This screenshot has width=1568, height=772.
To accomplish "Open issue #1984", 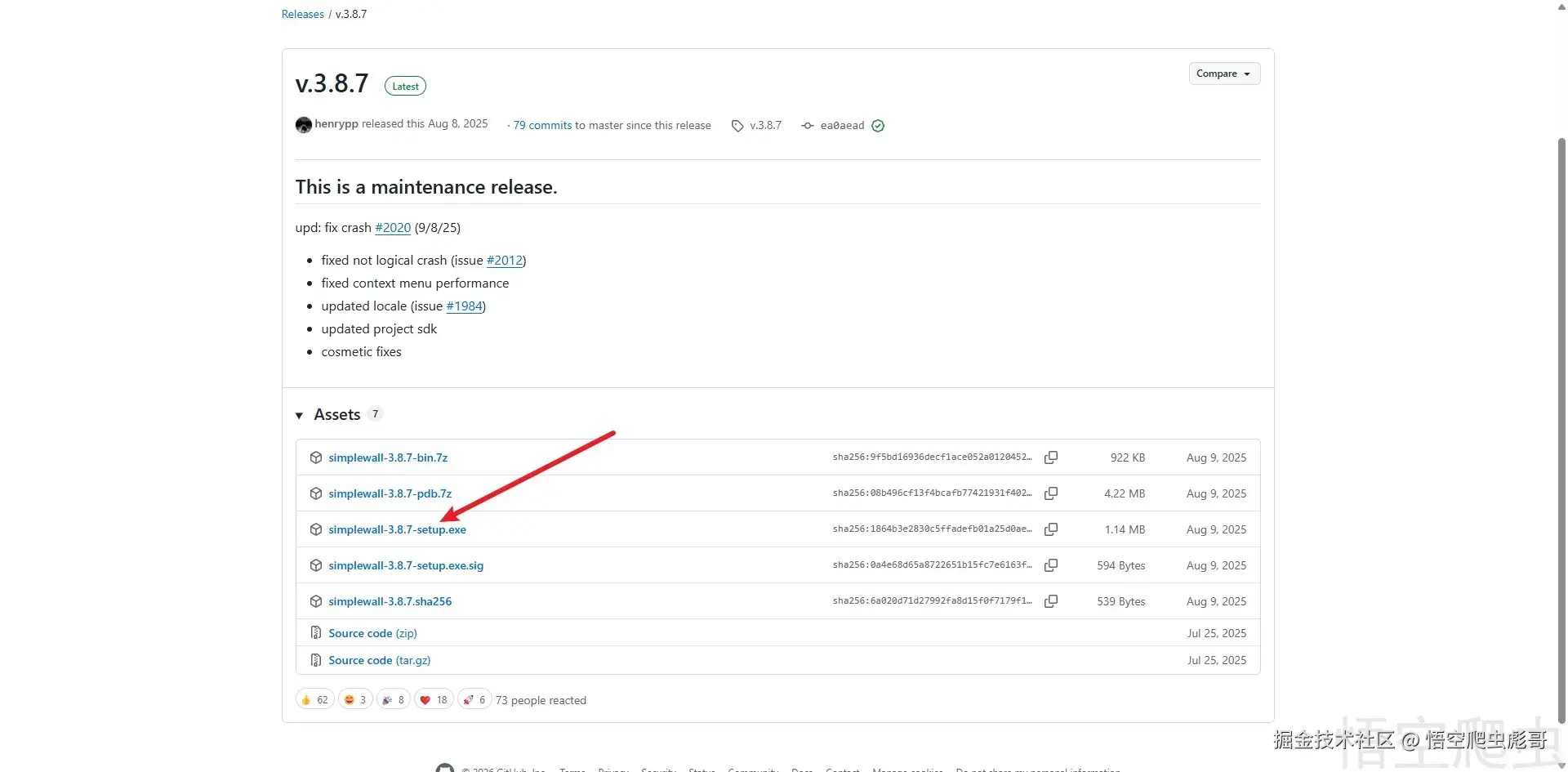I will coord(465,306).
